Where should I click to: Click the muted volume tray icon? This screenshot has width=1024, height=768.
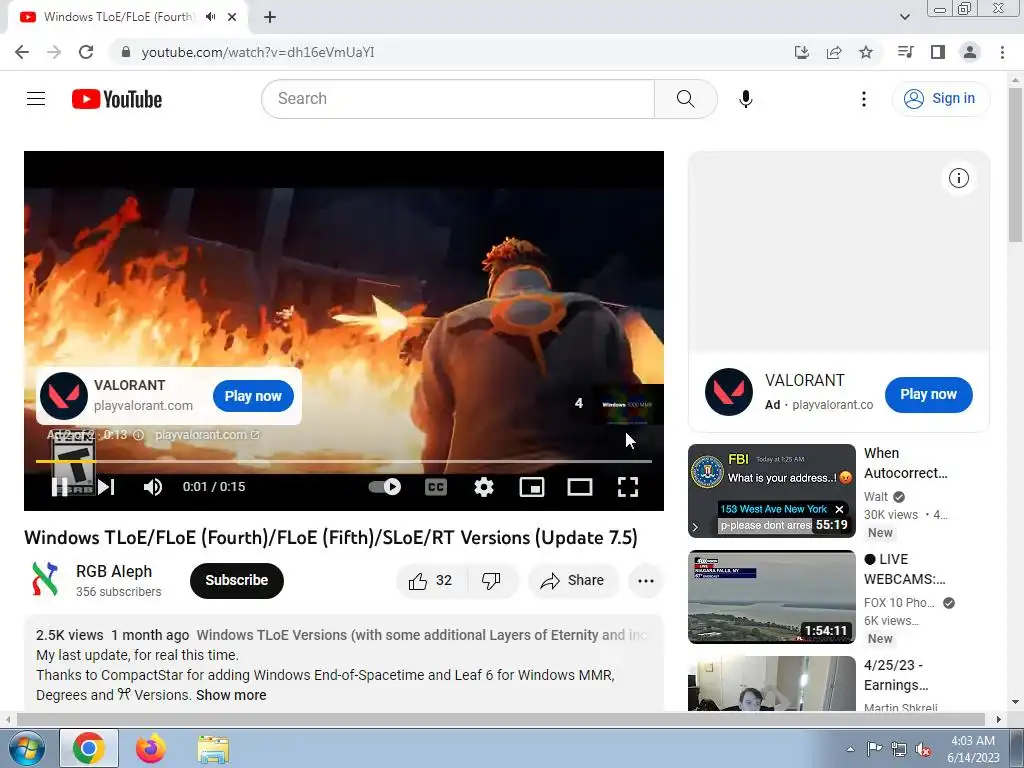(x=923, y=749)
